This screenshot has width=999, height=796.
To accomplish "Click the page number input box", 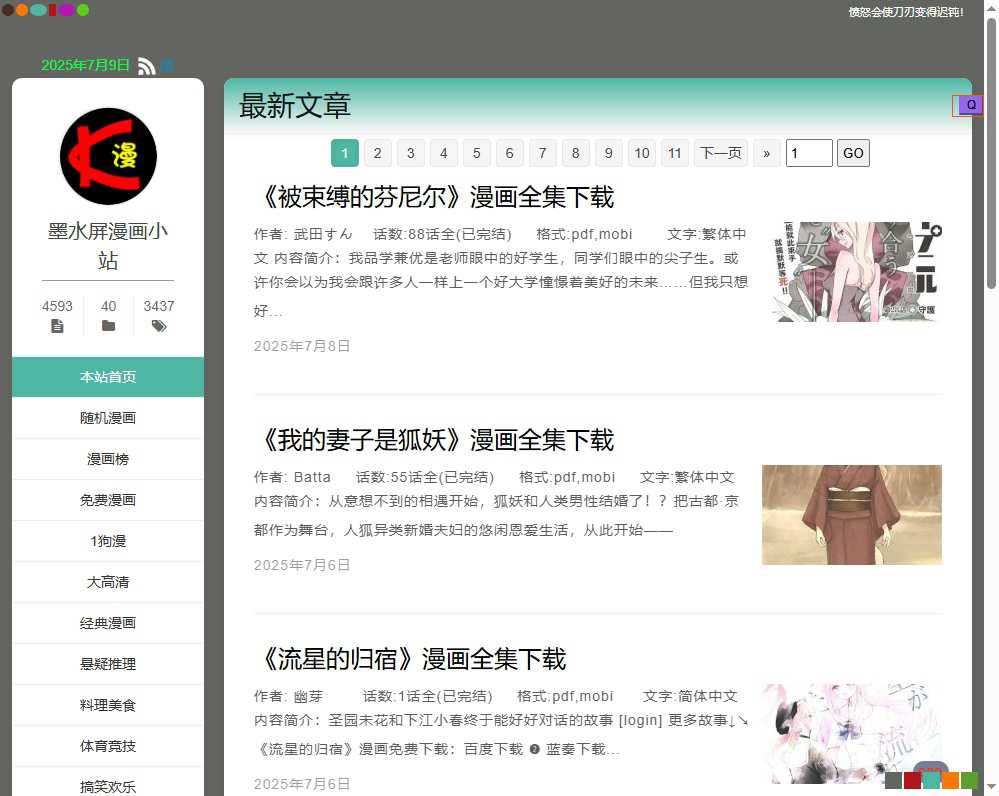I will [x=808, y=152].
